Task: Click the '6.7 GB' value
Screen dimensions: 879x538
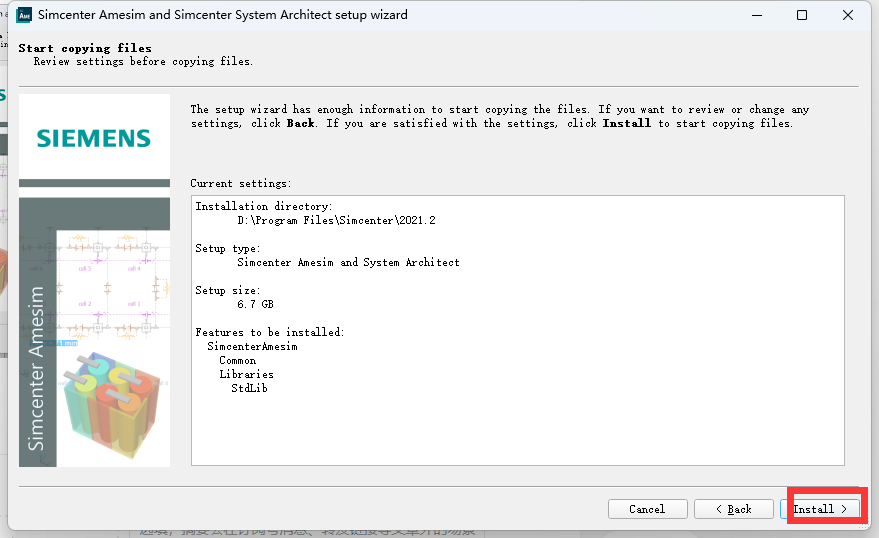Action: (255, 304)
